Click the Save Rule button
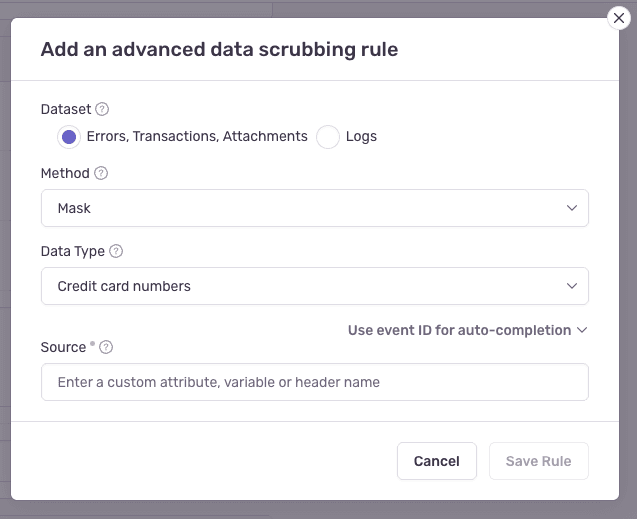 pos(538,461)
